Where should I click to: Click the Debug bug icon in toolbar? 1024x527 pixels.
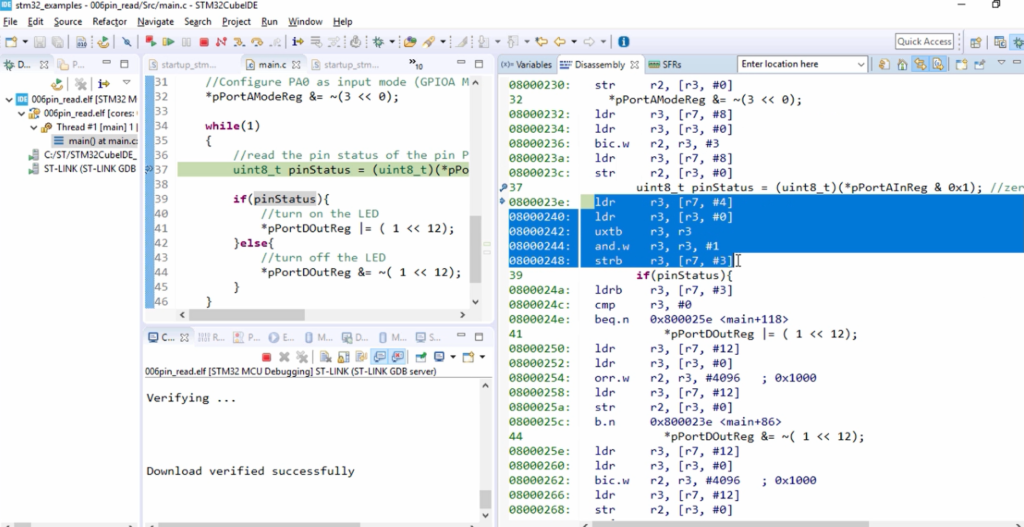click(x=379, y=42)
